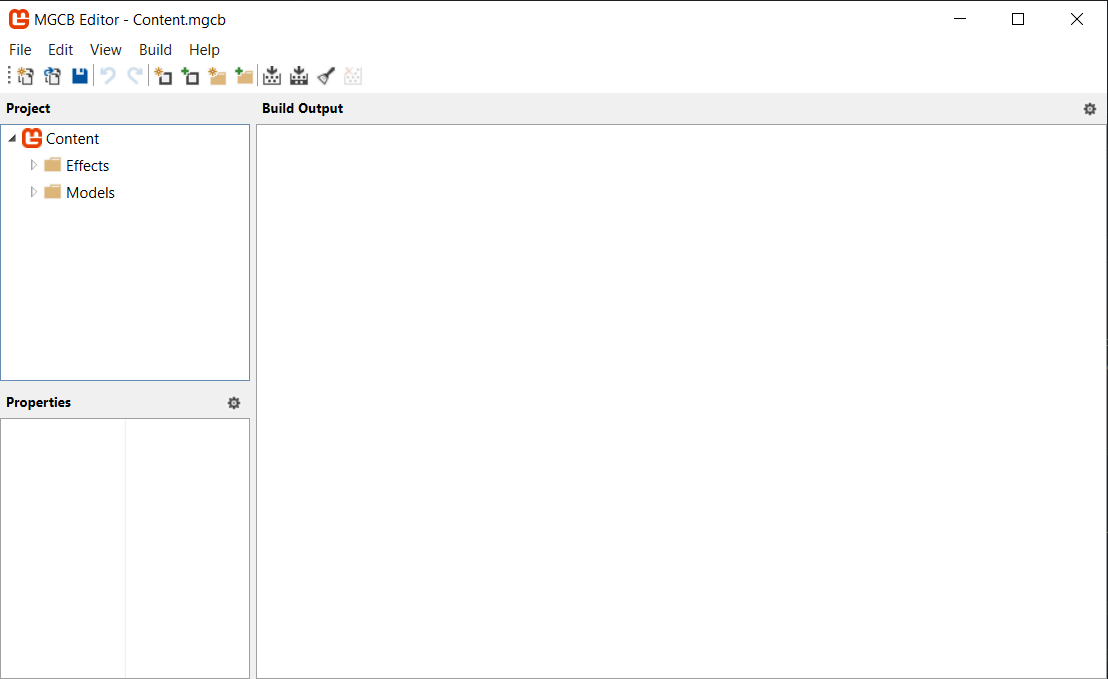The image size is (1108, 679).
Task: Close the MGCB Editor window
Action: tap(1076, 19)
